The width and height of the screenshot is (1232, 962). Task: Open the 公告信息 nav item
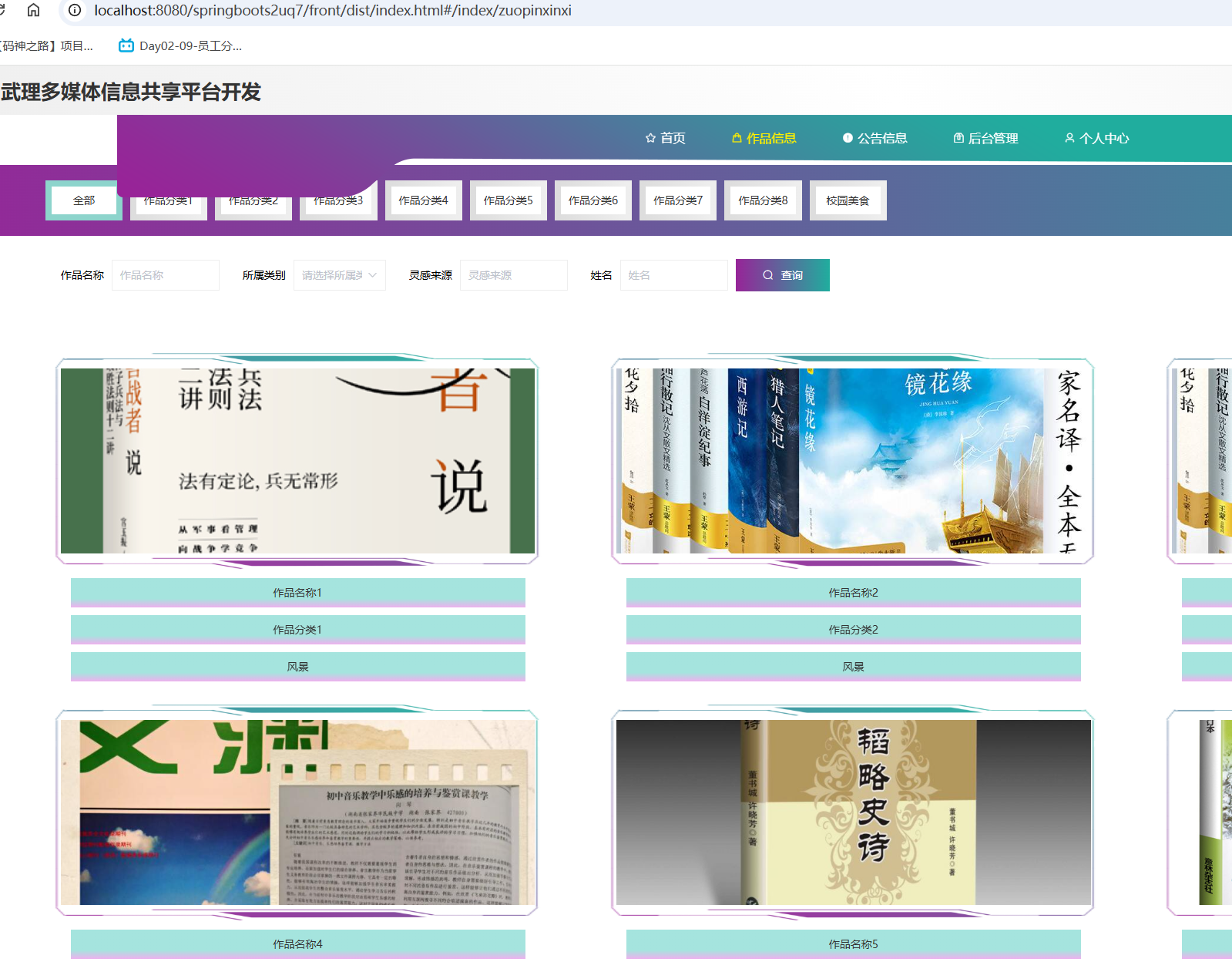(875, 138)
